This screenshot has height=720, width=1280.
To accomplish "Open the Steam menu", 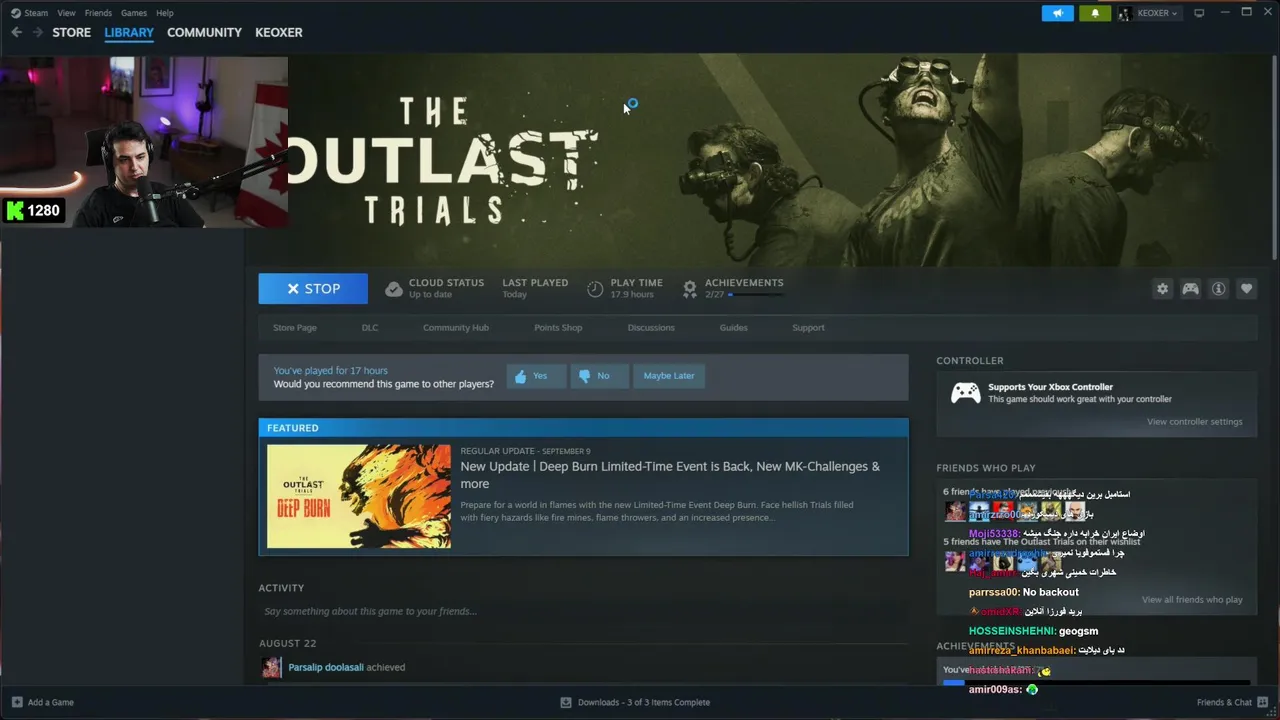I will 36,13.
